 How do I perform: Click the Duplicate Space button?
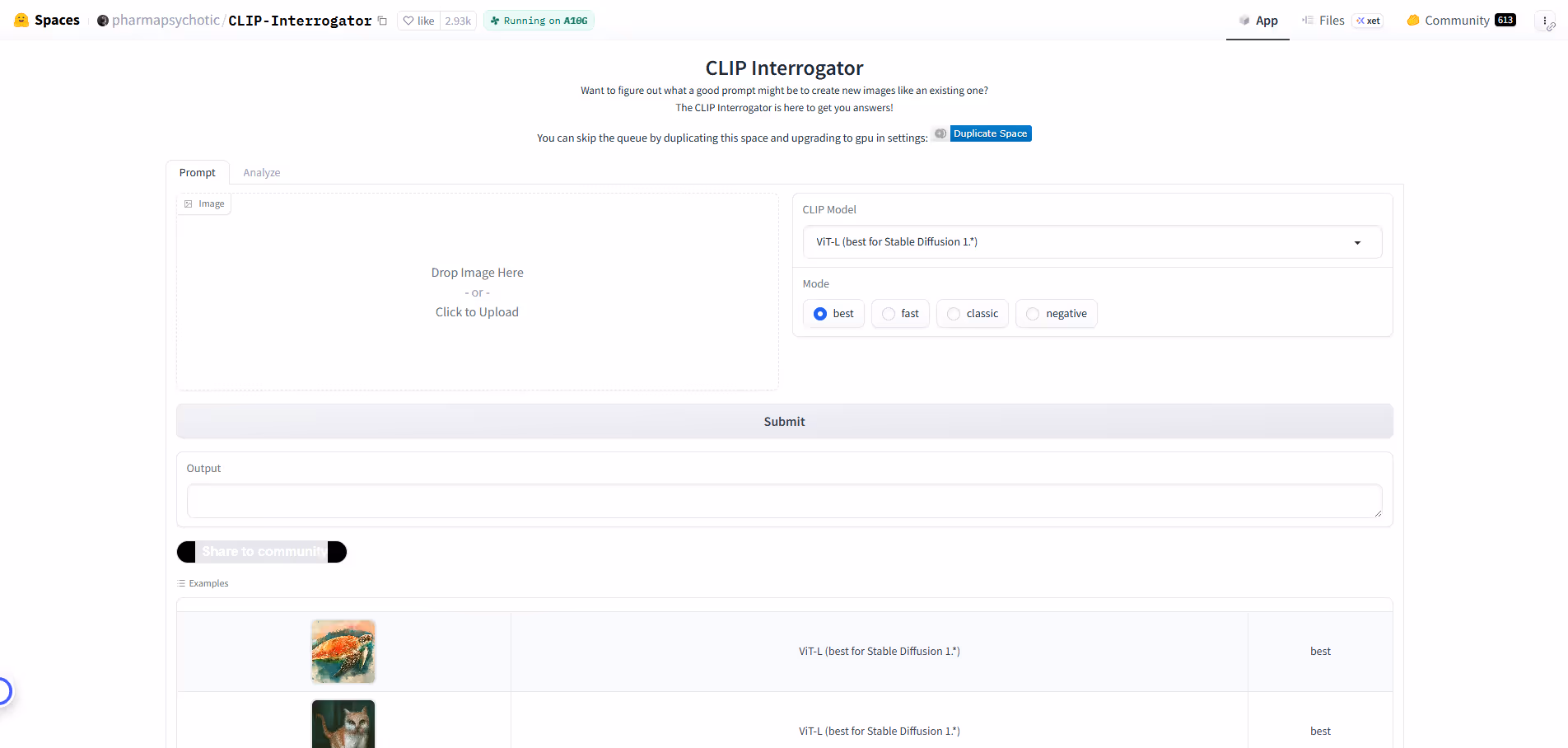pyautogui.click(x=990, y=133)
